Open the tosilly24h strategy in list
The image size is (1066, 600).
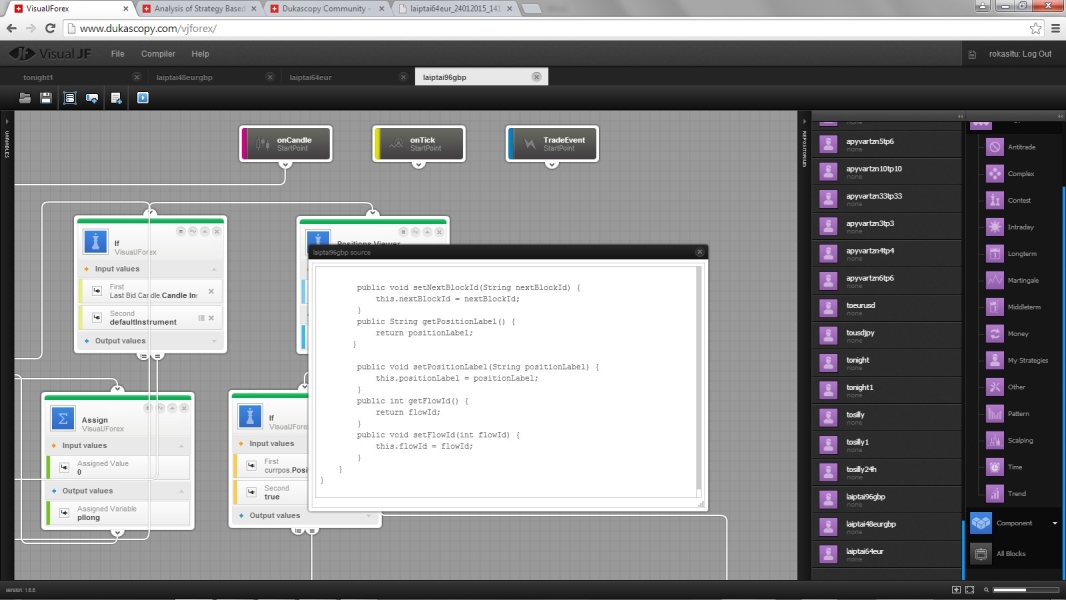tap(887, 472)
